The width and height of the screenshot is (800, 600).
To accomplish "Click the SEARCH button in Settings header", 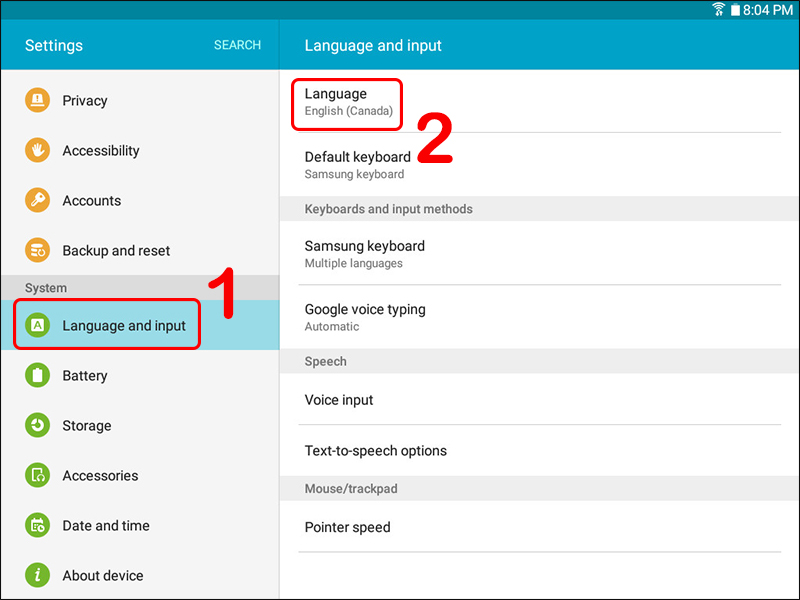I will coord(237,45).
